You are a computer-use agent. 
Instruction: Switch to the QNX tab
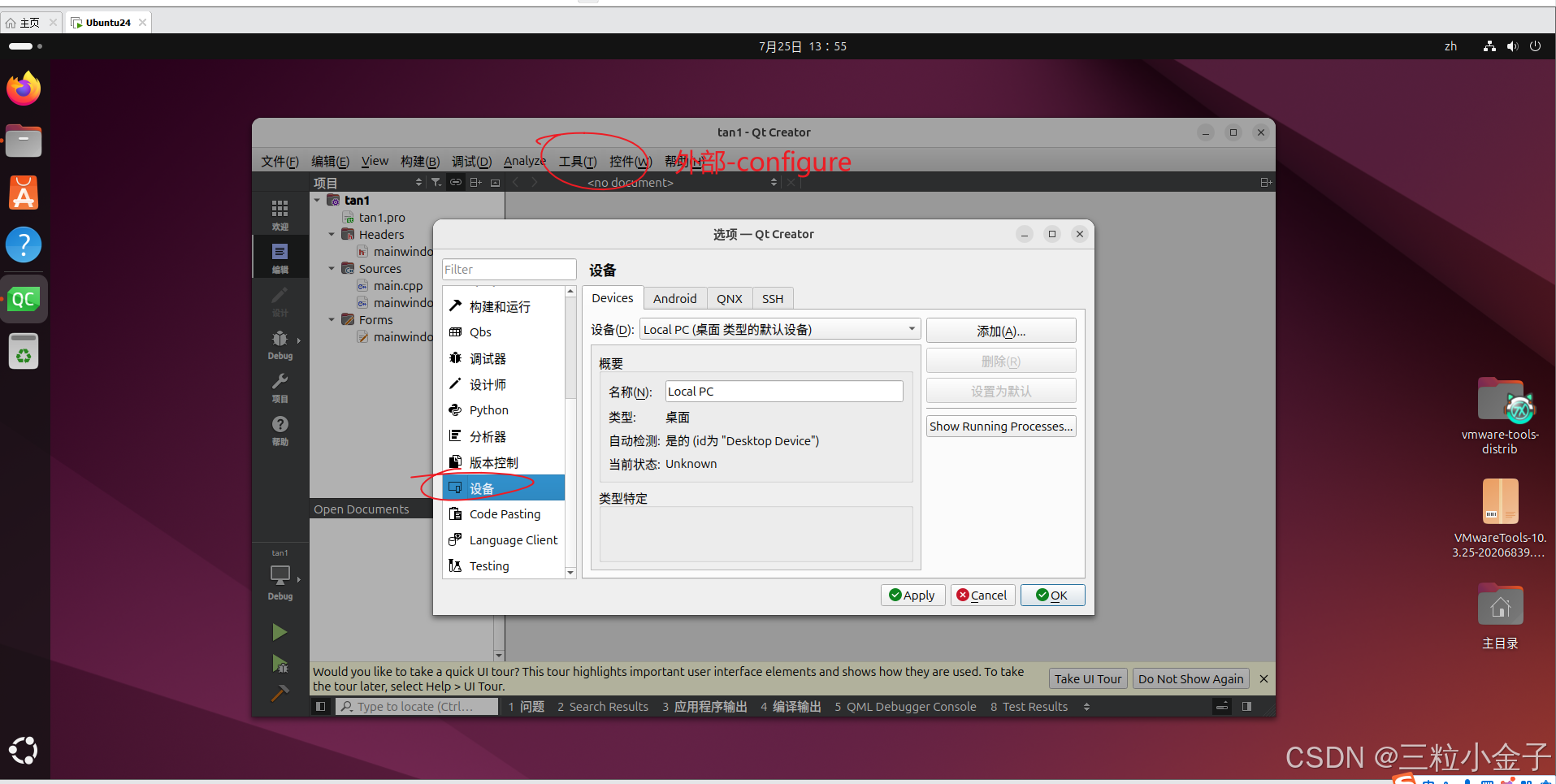tap(730, 299)
